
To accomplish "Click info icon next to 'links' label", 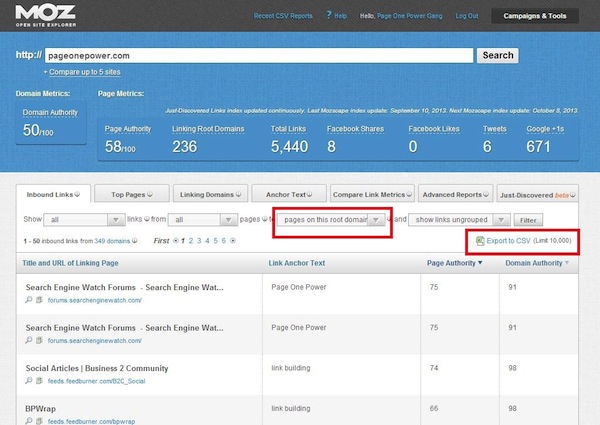I will pos(147,219).
